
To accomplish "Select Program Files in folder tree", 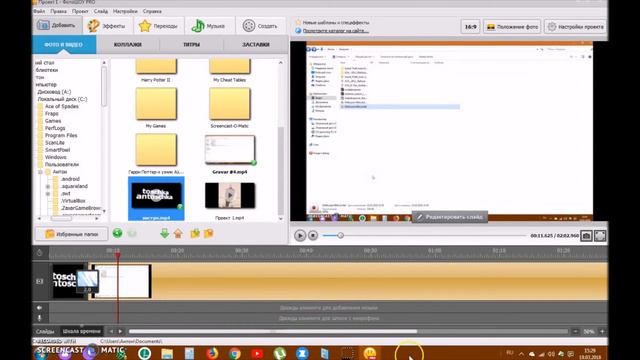I will 61,136.
